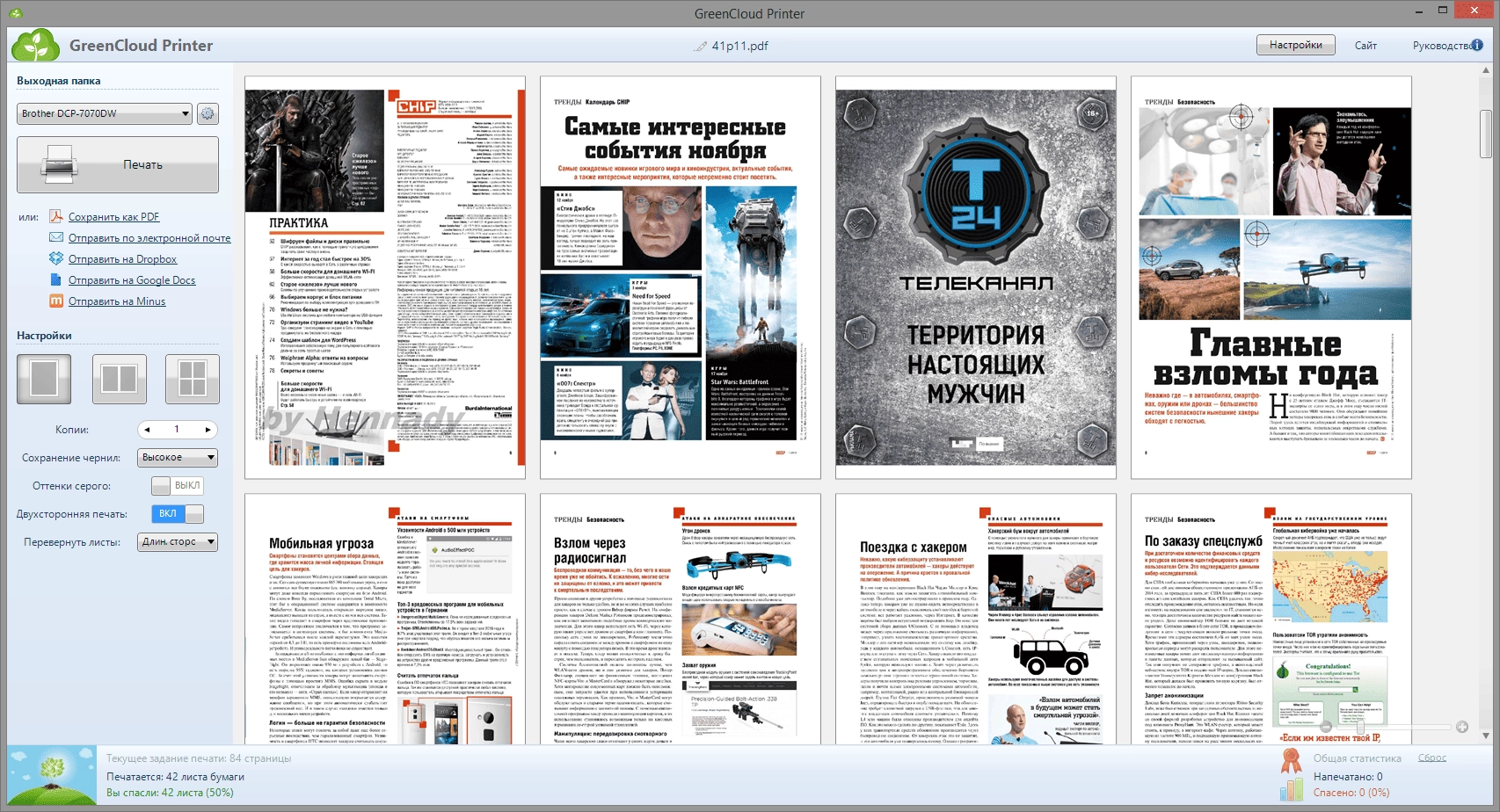Click the scrollbar up arrow
Image resolution: width=1500 pixels, height=812 pixels.
click(x=1486, y=70)
